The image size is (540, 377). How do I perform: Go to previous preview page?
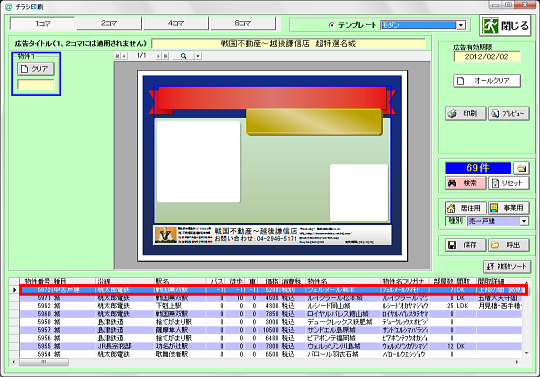point(124,56)
